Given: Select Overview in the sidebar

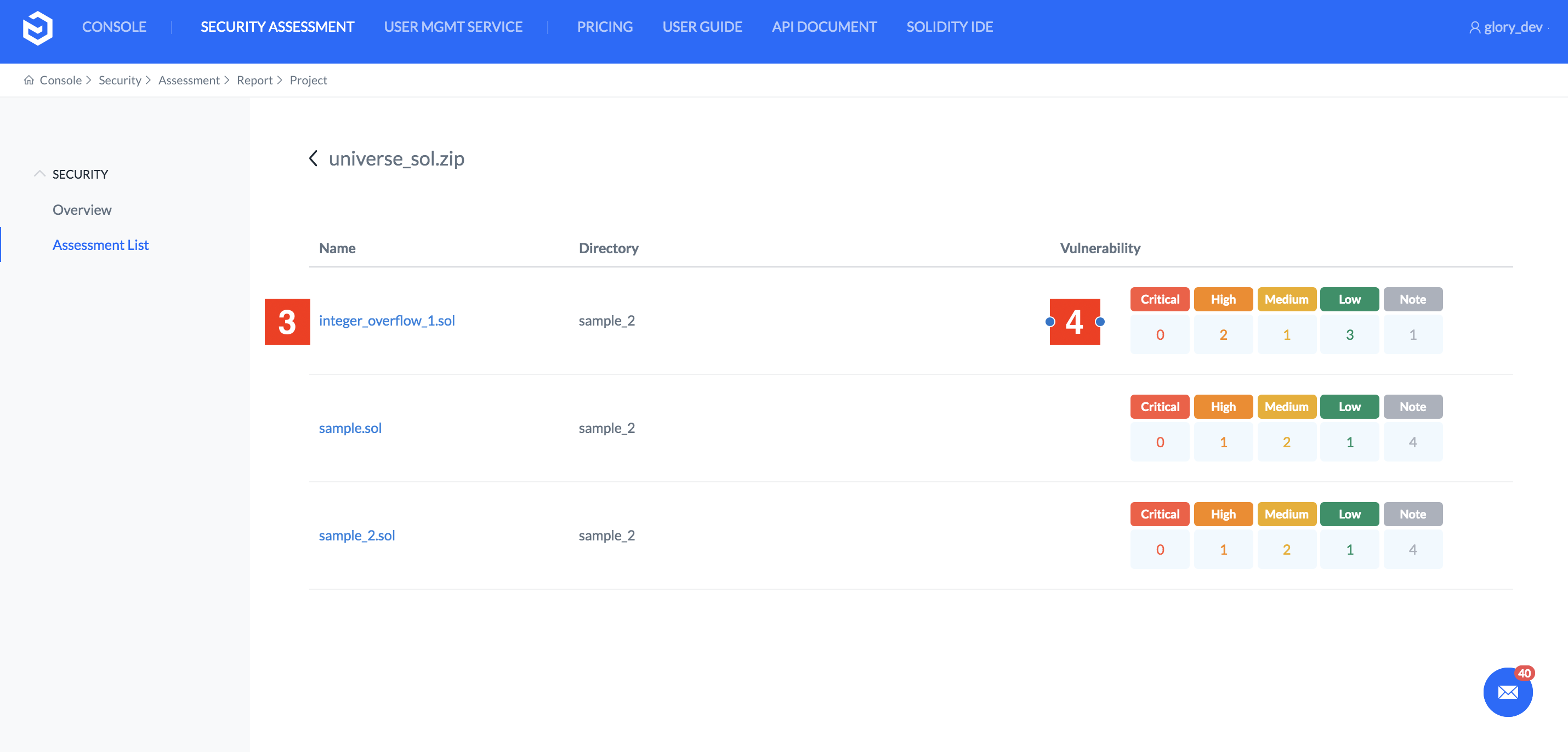Looking at the screenshot, I should click(x=82, y=210).
